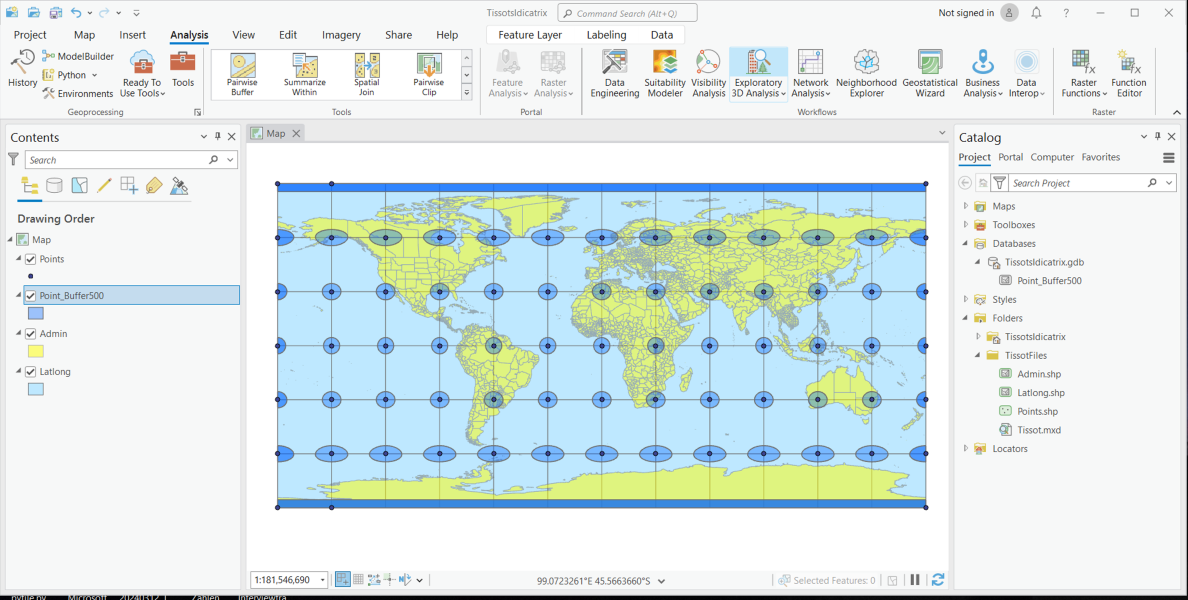Image resolution: width=1188 pixels, height=600 pixels.
Task: Switch Contents to List By Data Source
Action: coord(54,185)
